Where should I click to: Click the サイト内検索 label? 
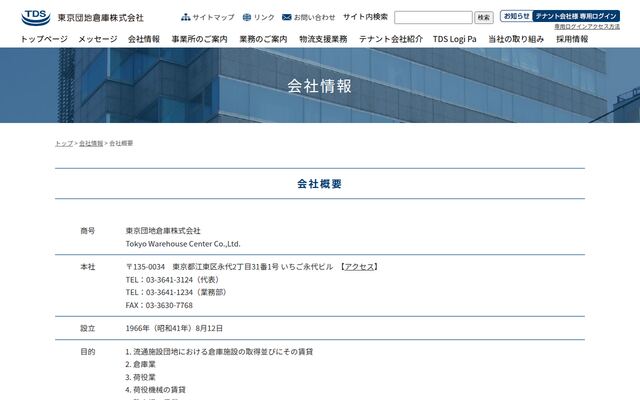[x=365, y=17]
